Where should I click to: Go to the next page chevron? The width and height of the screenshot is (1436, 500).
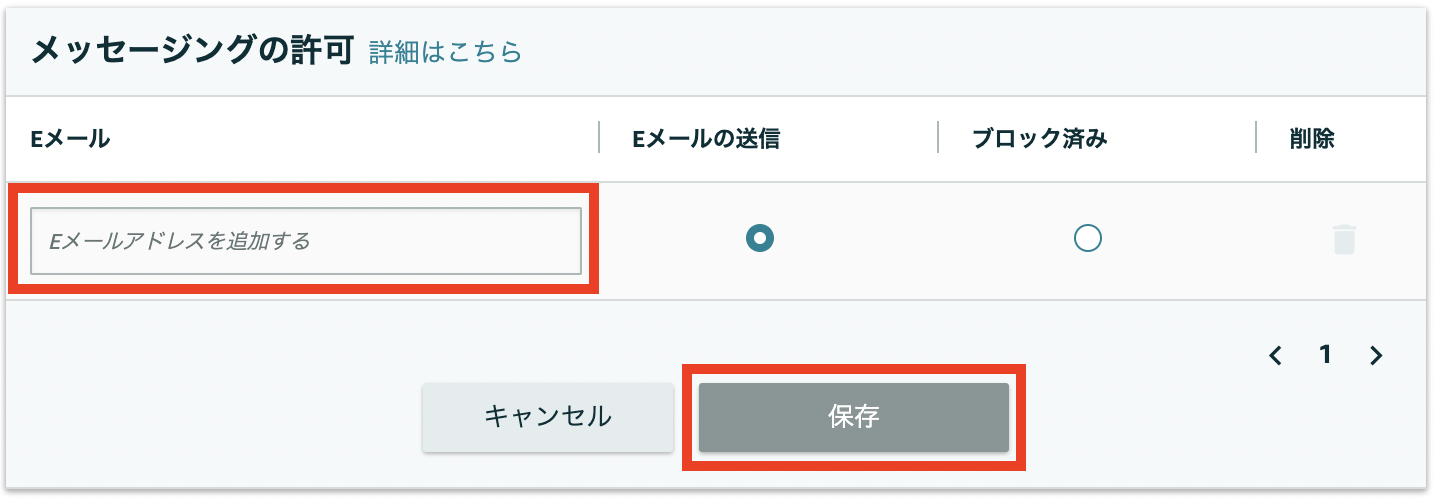pyautogui.click(x=1376, y=355)
